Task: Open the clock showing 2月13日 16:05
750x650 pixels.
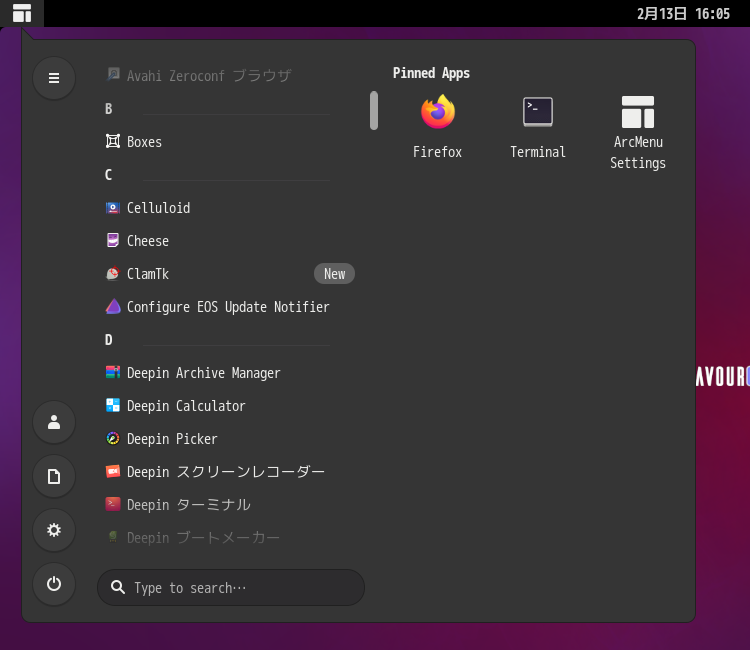Action: (683, 13)
